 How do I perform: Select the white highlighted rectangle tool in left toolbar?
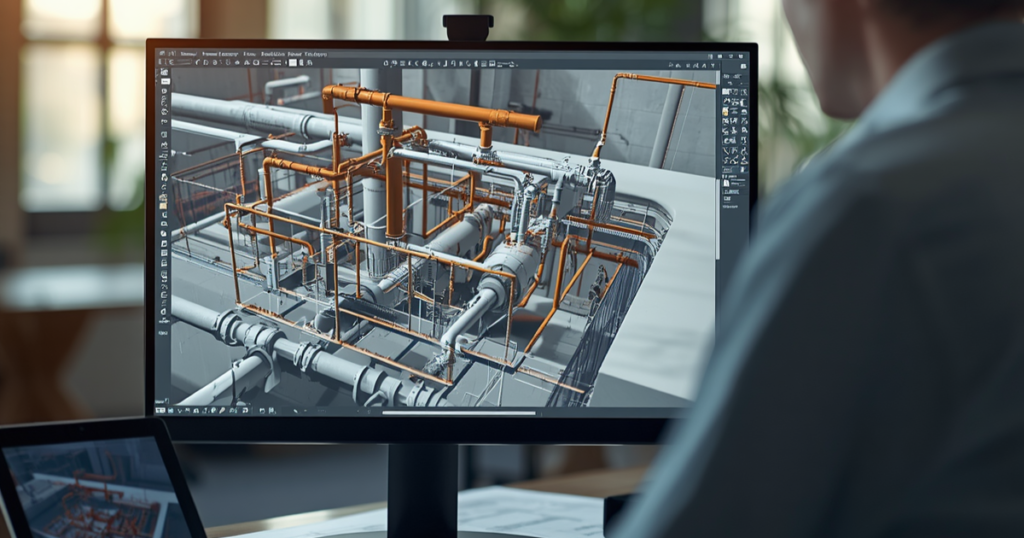pyautogui.click(x=165, y=82)
